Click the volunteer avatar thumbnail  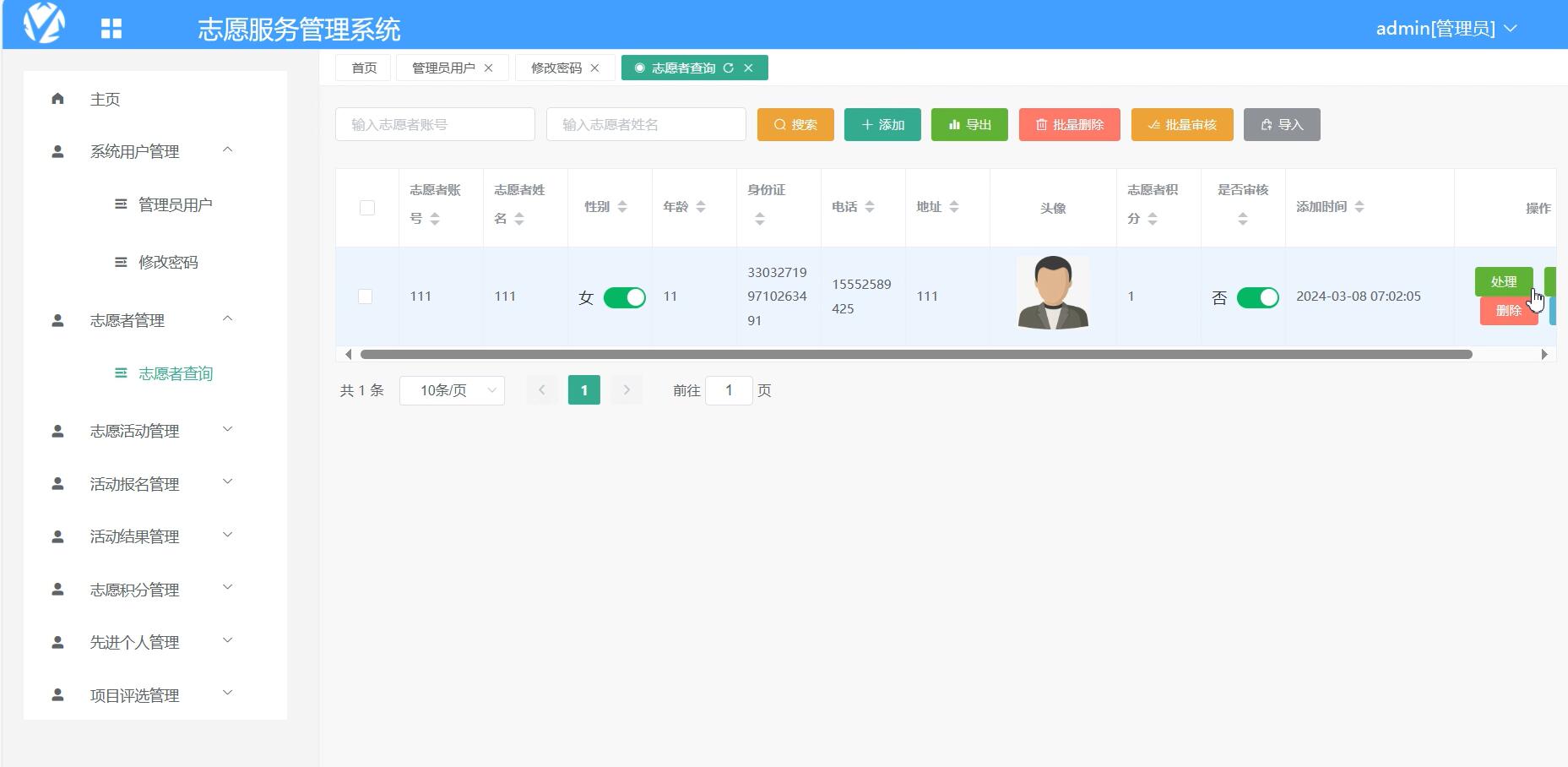pos(1053,292)
